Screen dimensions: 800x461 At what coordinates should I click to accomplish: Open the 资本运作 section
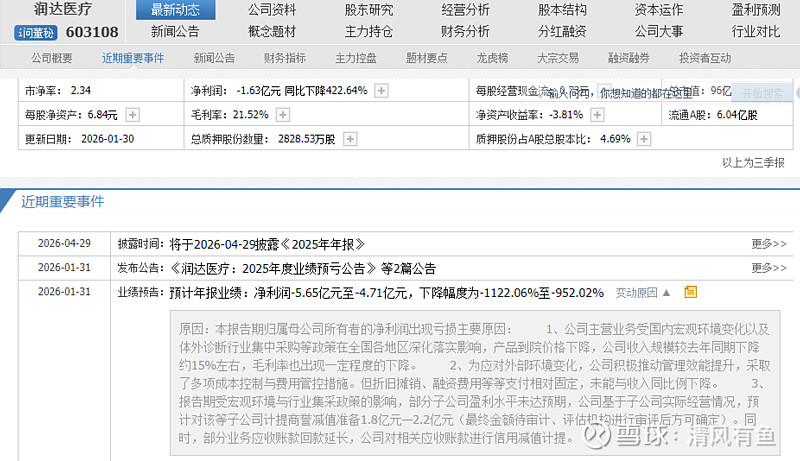click(x=659, y=10)
